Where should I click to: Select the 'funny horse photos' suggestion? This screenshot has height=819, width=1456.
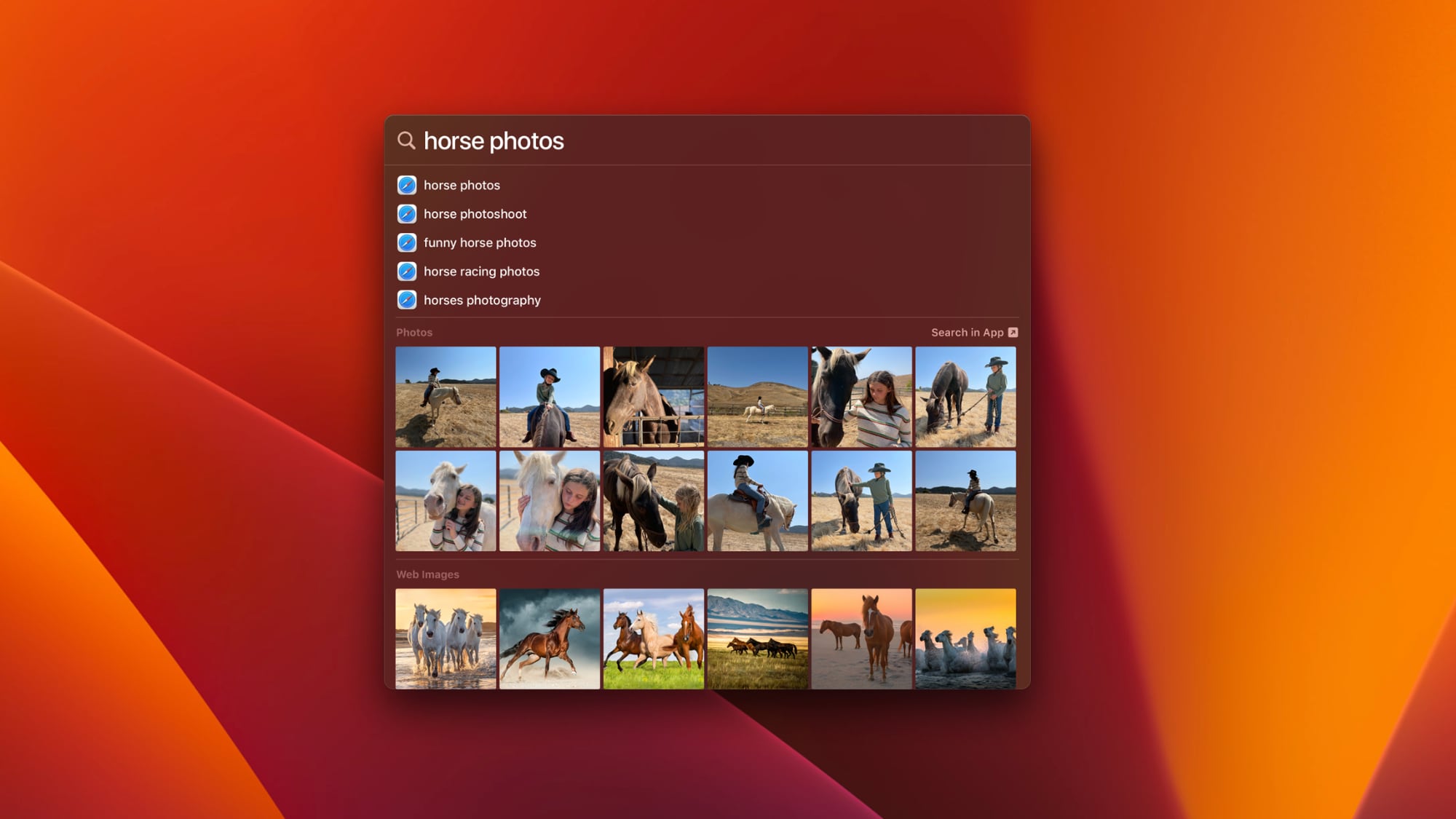tap(480, 242)
